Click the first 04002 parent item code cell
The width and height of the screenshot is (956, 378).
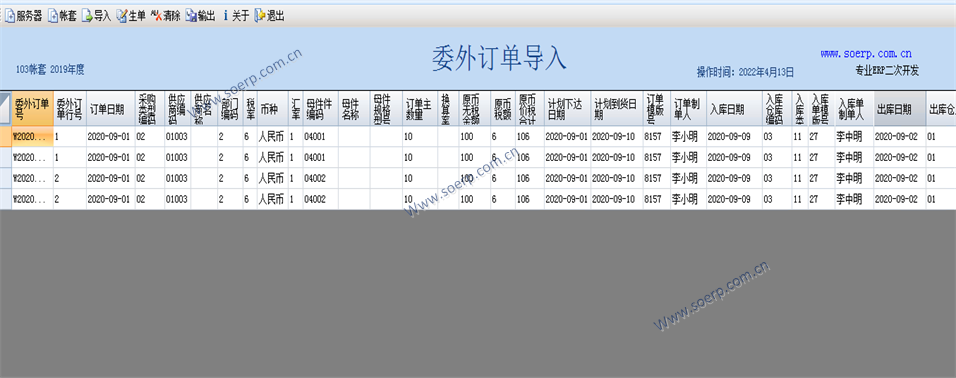click(320, 179)
